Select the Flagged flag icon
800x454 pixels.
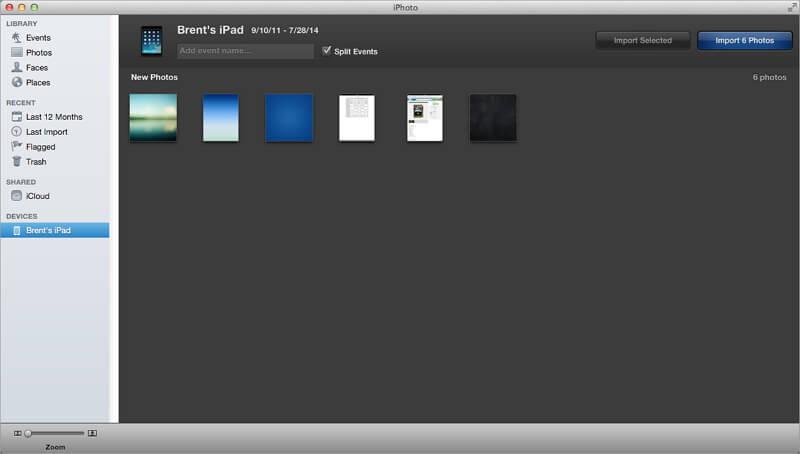17,147
